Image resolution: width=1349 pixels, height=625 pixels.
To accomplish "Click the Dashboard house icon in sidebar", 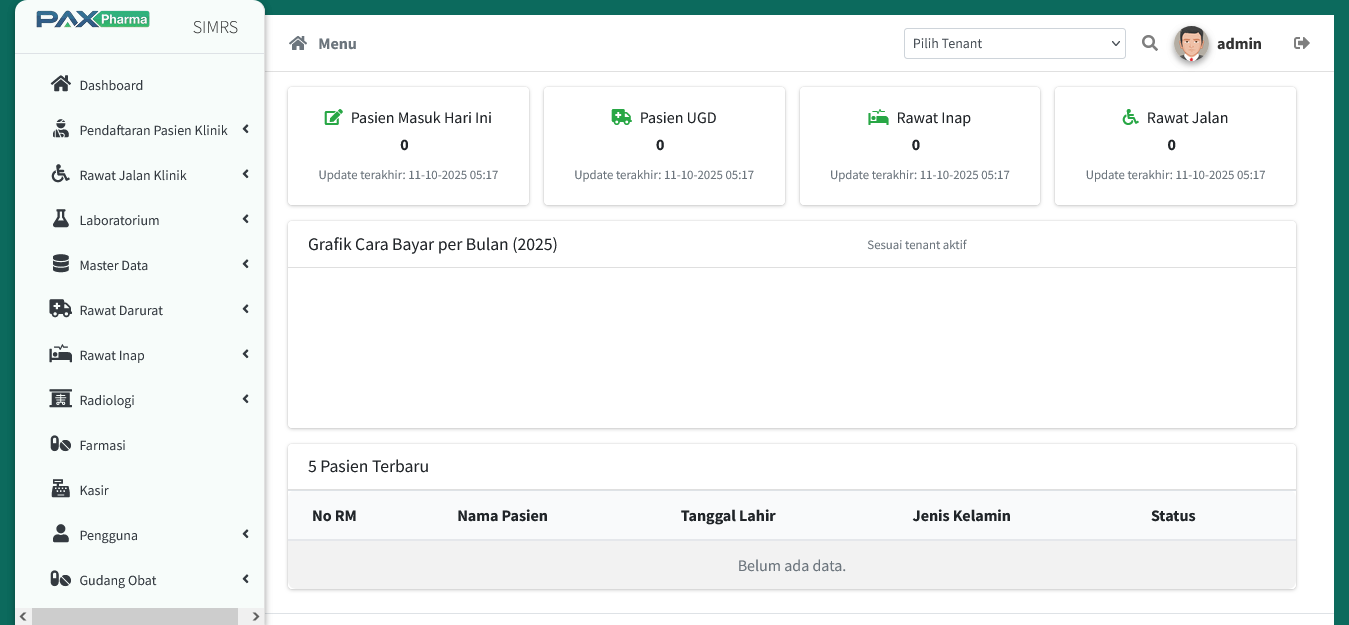I will (x=61, y=84).
